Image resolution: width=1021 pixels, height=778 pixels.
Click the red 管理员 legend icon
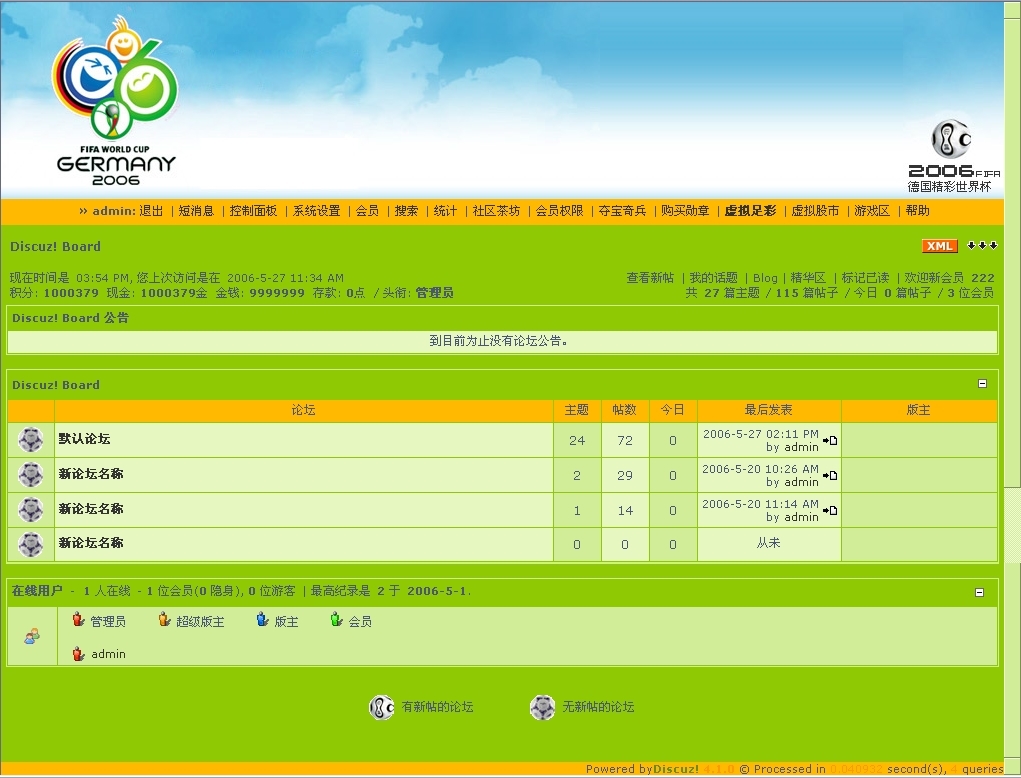[79, 620]
